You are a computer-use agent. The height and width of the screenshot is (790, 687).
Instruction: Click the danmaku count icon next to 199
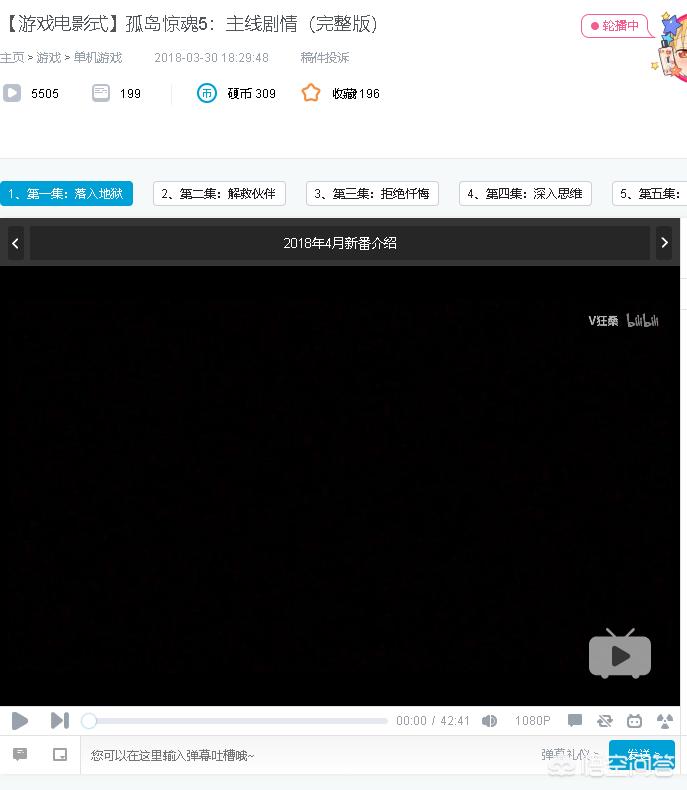pos(101,93)
